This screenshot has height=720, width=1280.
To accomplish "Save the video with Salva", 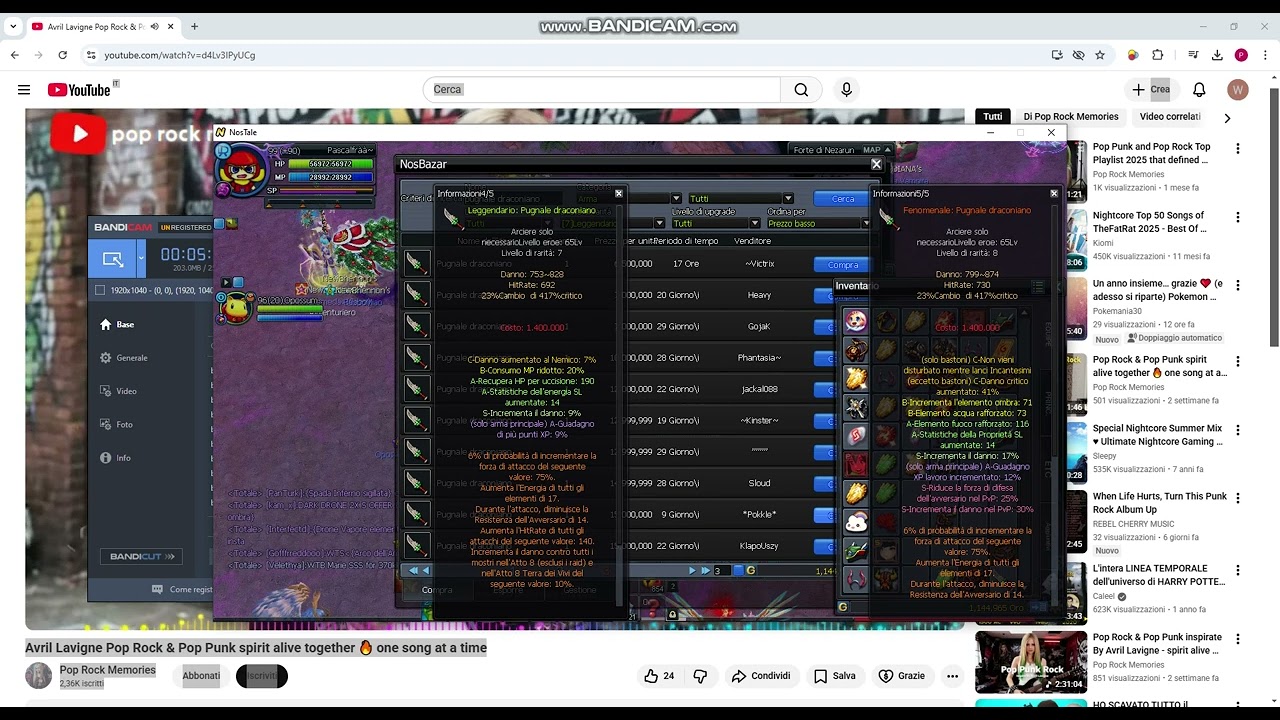I will click(x=834, y=676).
